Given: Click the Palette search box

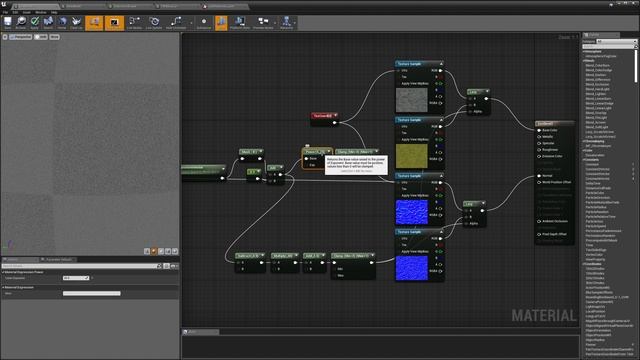Looking at the screenshot, I should [609, 47].
